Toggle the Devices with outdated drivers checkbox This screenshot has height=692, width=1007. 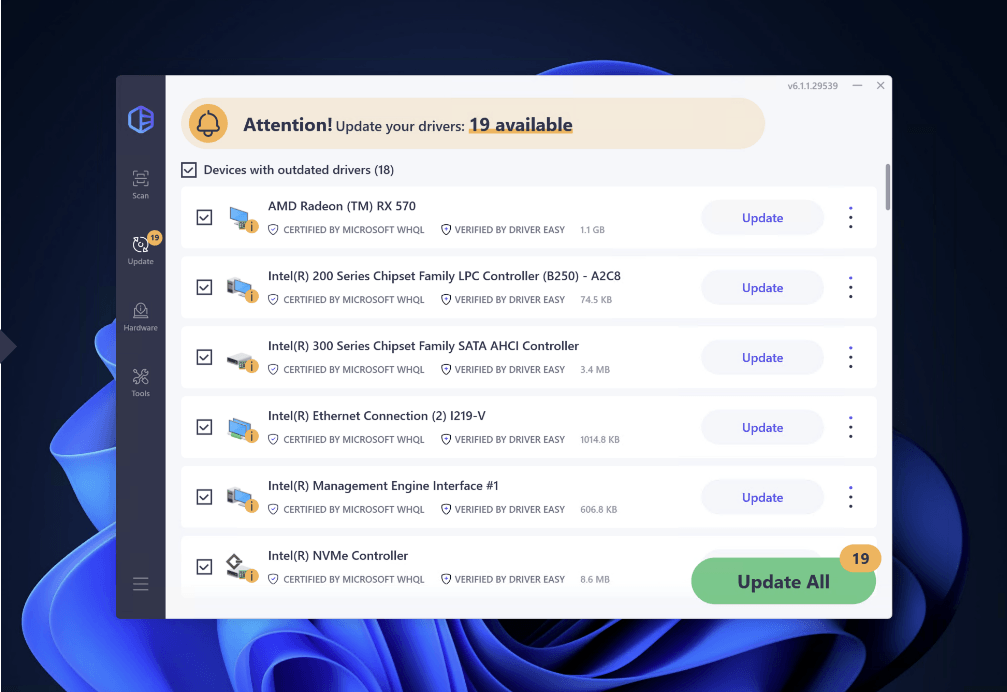click(189, 169)
